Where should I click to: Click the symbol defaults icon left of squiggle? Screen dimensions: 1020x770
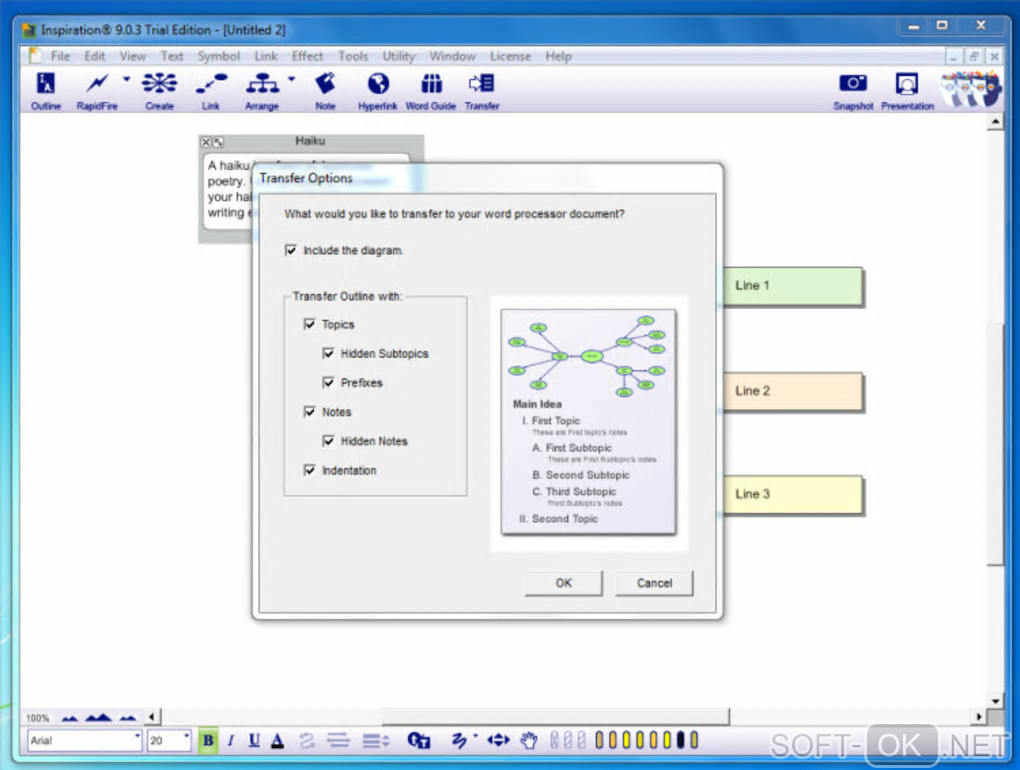click(418, 740)
